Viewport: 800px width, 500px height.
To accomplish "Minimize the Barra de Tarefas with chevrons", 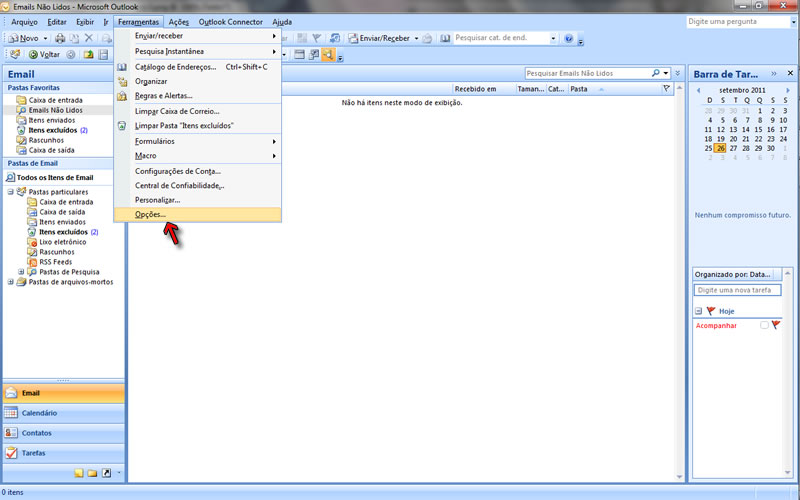I will 774,73.
